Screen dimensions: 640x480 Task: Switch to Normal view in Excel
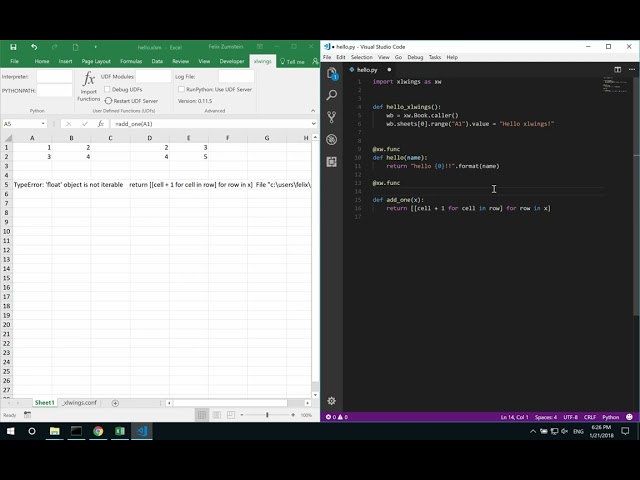[x=202, y=415]
